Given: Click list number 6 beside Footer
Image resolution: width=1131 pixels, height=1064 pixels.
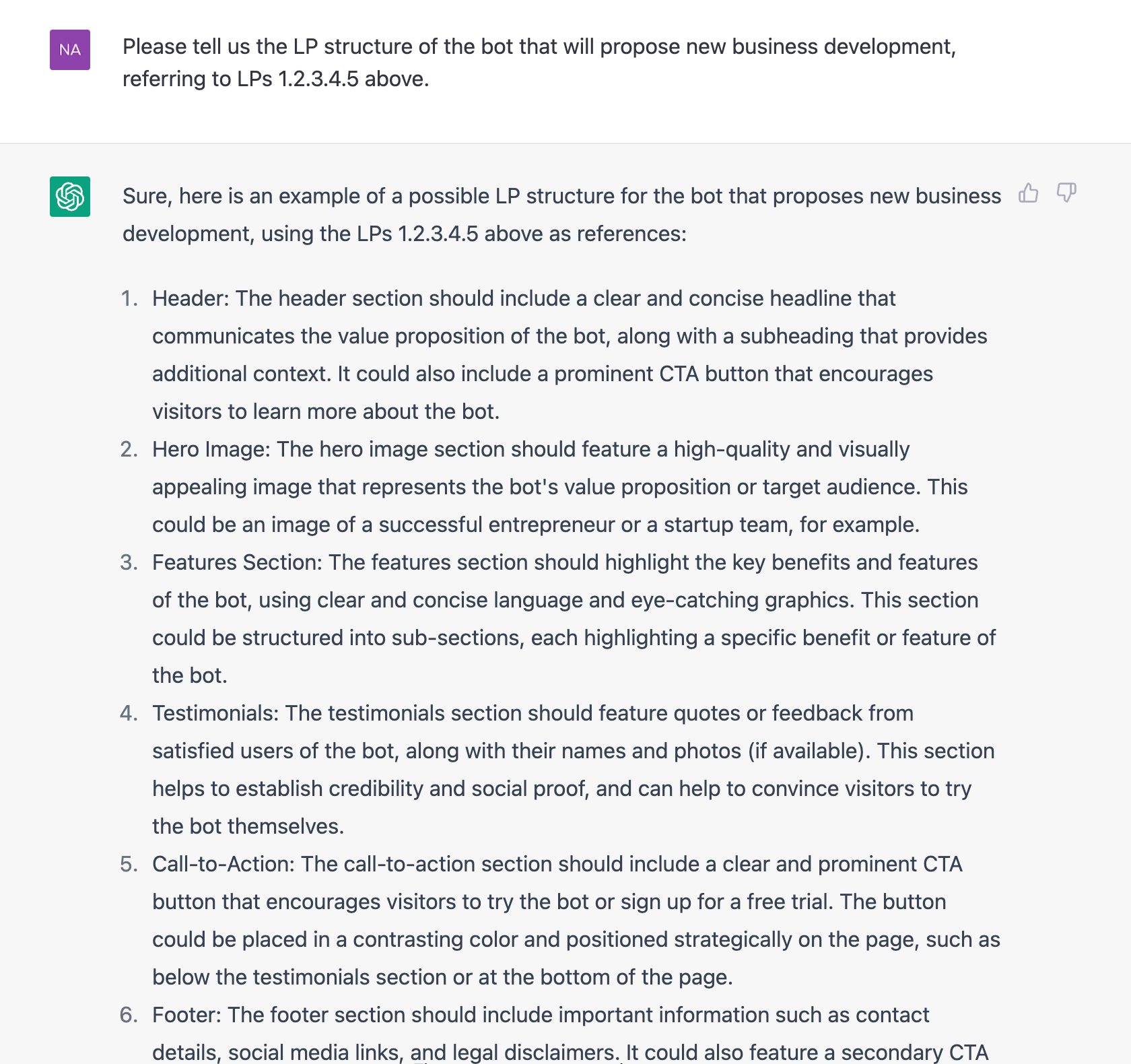Looking at the screenshot, I should [129, 1015].
